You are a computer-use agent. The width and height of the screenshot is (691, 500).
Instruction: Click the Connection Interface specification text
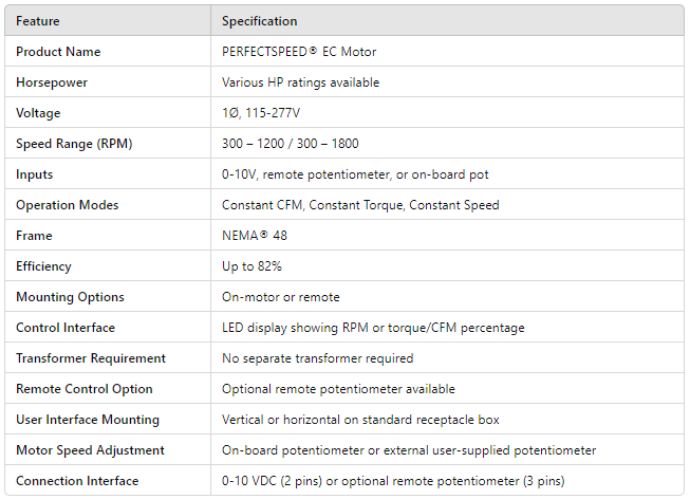click(x=393, y=481)
